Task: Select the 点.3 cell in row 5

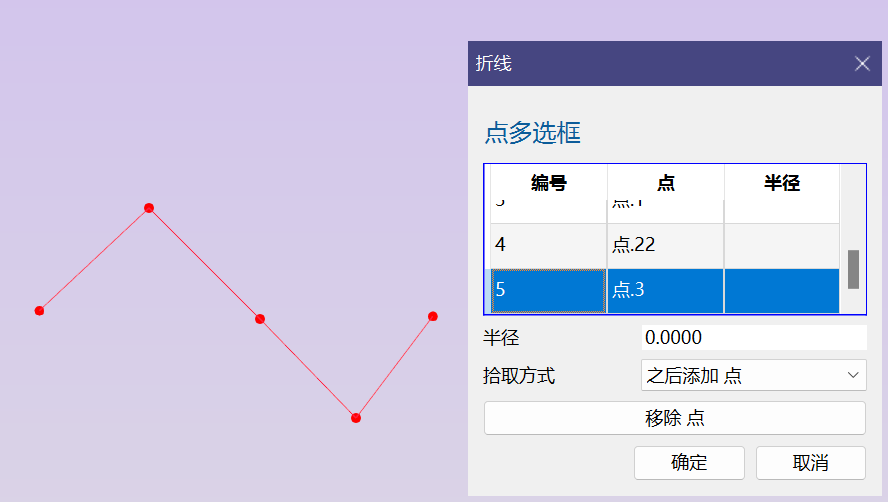Action: (665, 290)
